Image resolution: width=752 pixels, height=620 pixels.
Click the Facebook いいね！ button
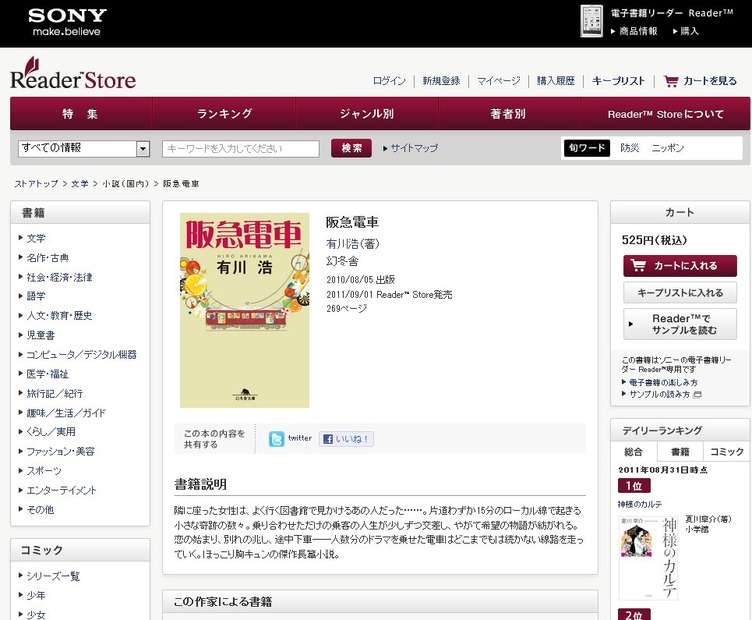[x=346, y=439]
